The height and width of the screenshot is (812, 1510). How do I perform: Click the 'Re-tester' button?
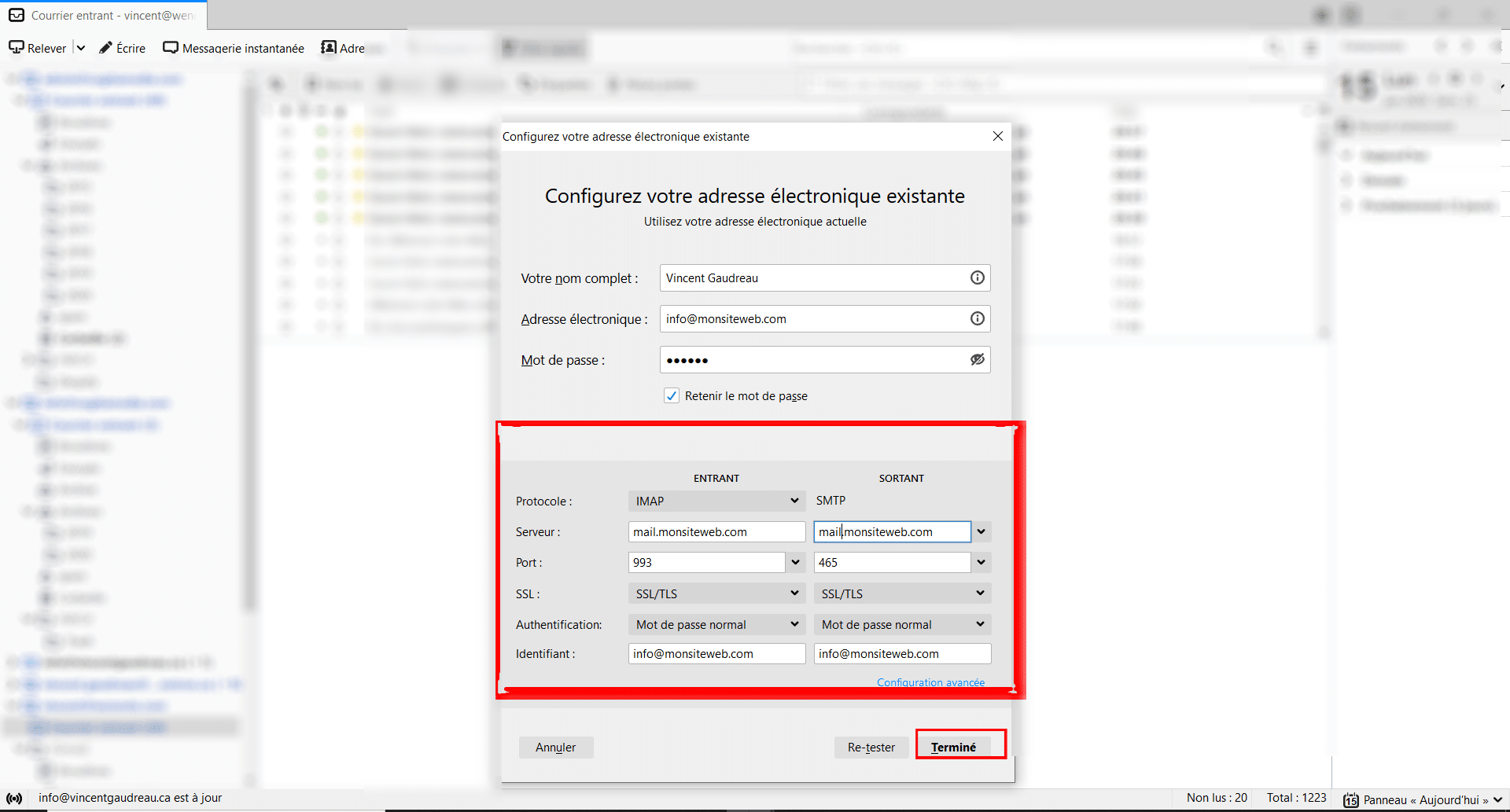871,747
